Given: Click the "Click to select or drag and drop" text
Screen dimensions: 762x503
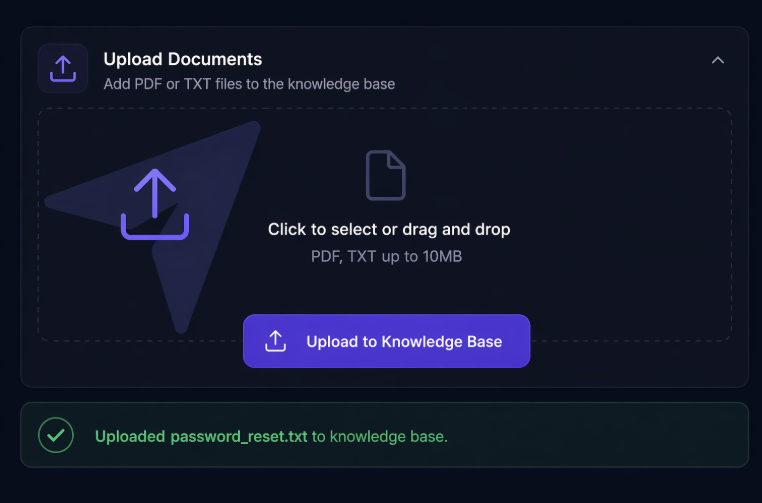Looking at the screenshot, I should tap(389, 229).
